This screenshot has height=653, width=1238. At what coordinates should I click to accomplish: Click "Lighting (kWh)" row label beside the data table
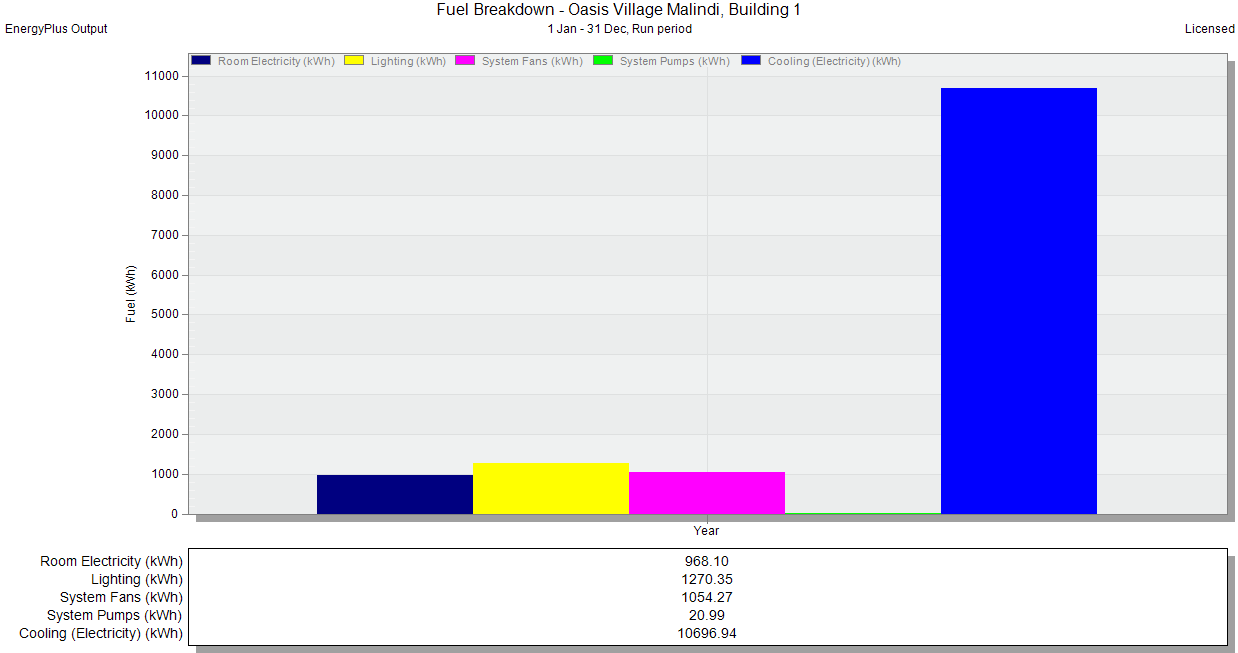137,580
